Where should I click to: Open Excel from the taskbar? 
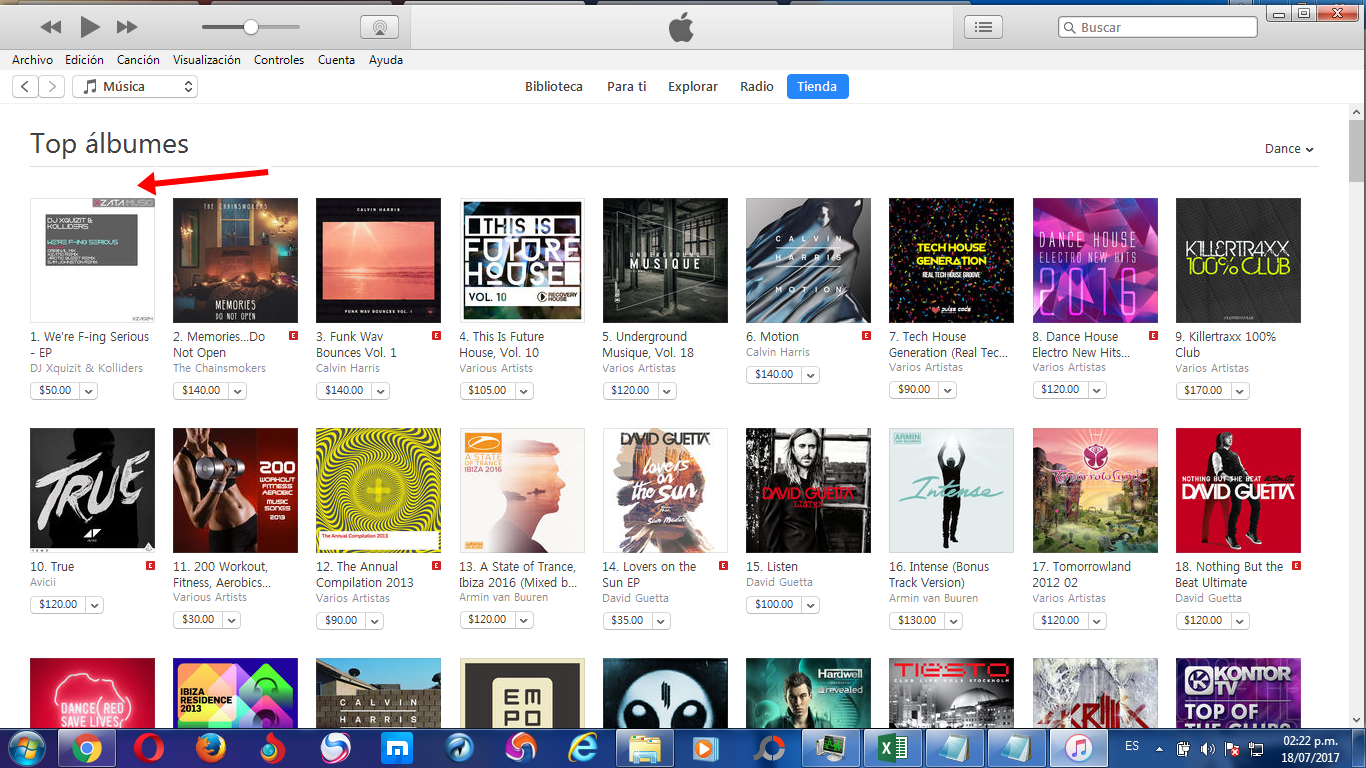coord(893,748)
